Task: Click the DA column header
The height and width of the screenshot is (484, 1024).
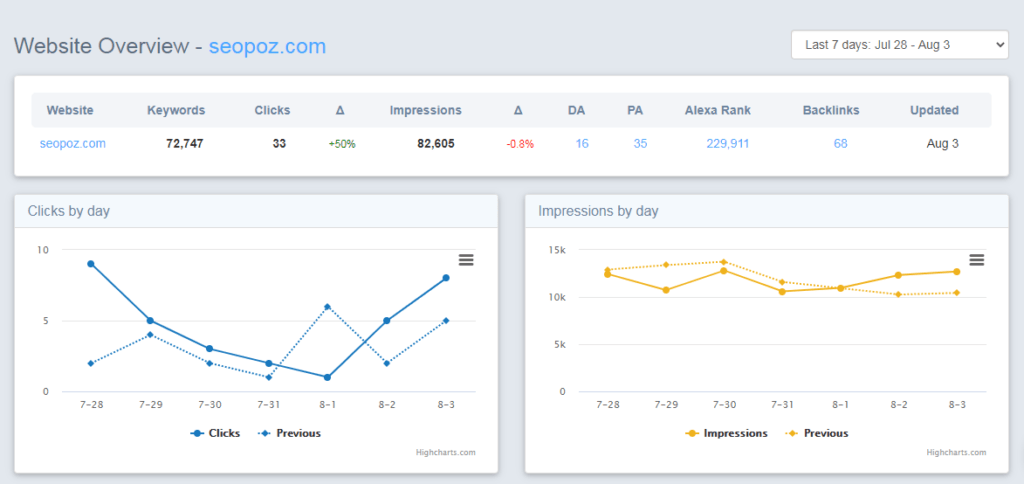Action: [577, 110]
